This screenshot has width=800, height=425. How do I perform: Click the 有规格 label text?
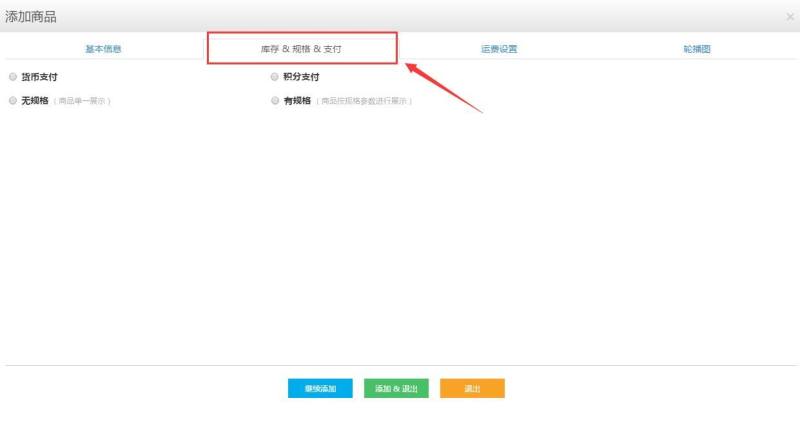click(x=297, y=101)
